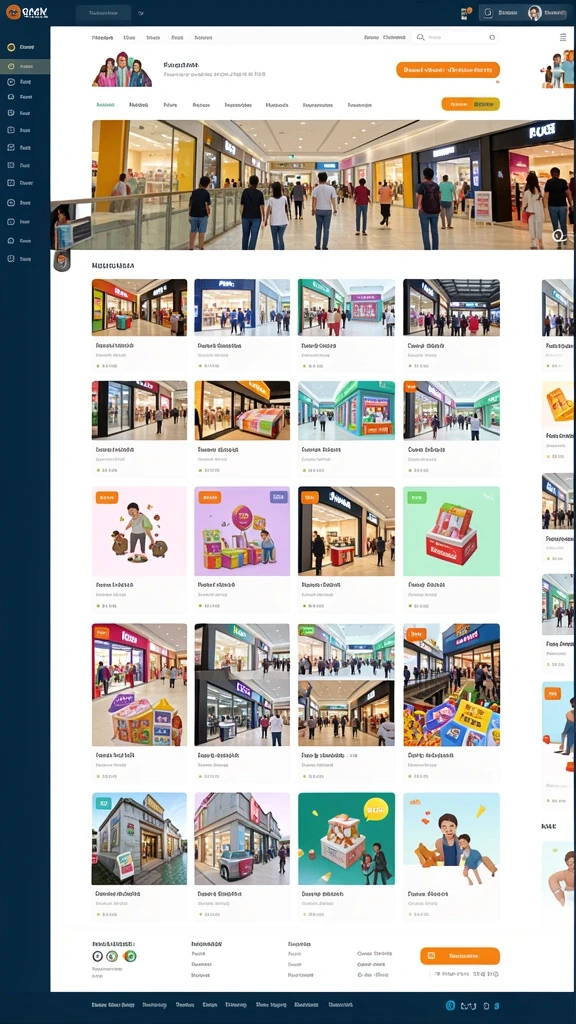Click the first link in the dark bottom bar
This screenshot has width=576, height=1024.
coord(113,1005)
